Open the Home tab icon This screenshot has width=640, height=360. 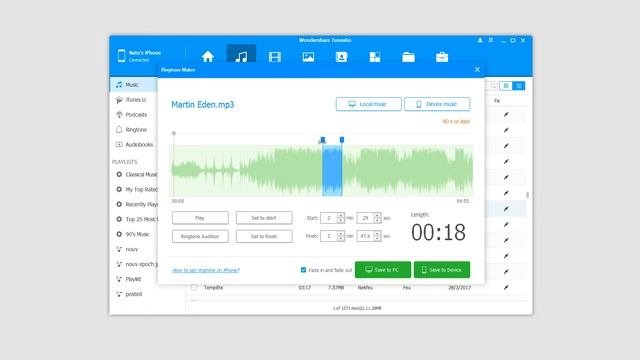[x=208, y=57]
